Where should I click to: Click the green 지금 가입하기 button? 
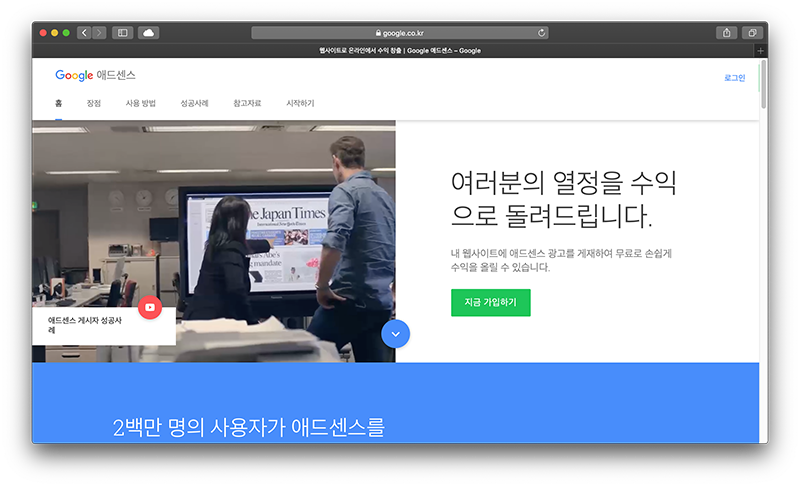point(490,302)
